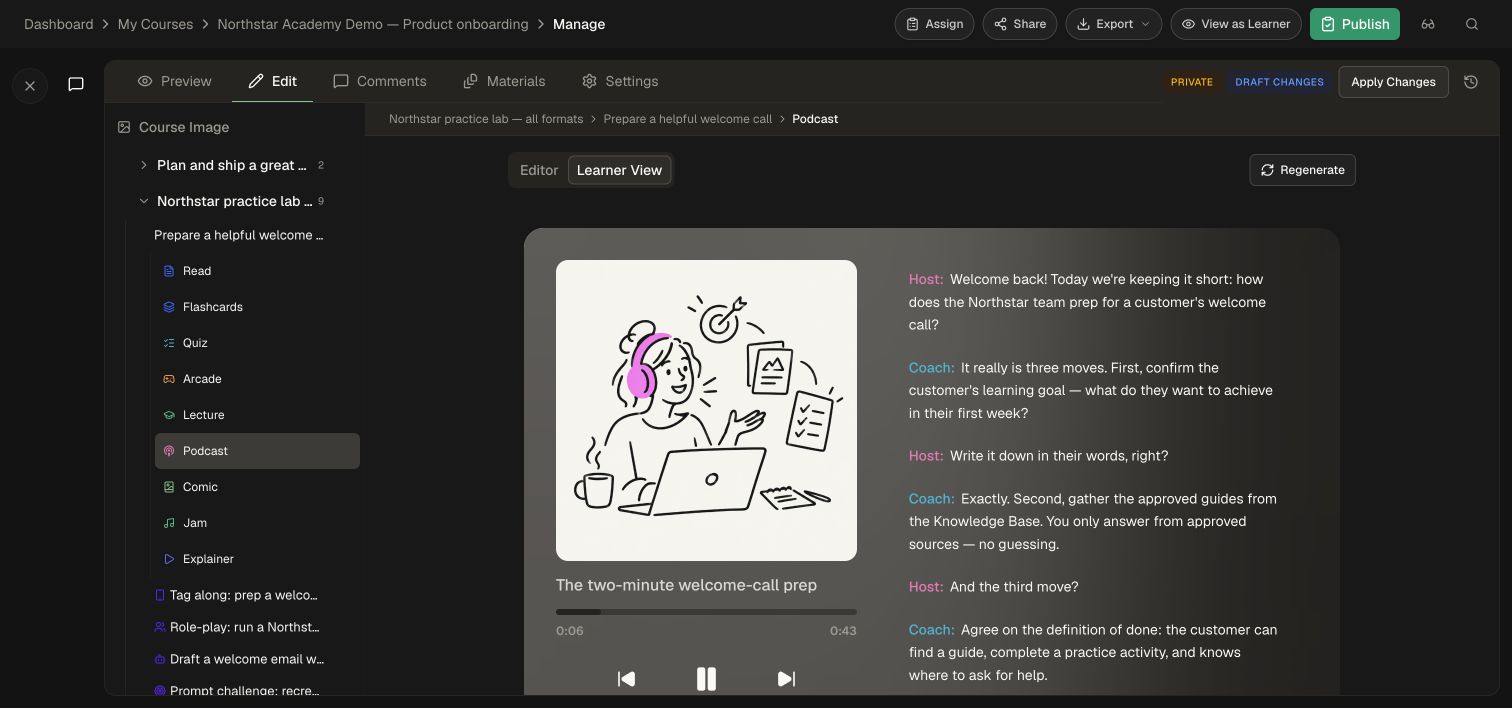Click the Explainer play triangle icon
1512x708 pixels.
coord(169,559)
